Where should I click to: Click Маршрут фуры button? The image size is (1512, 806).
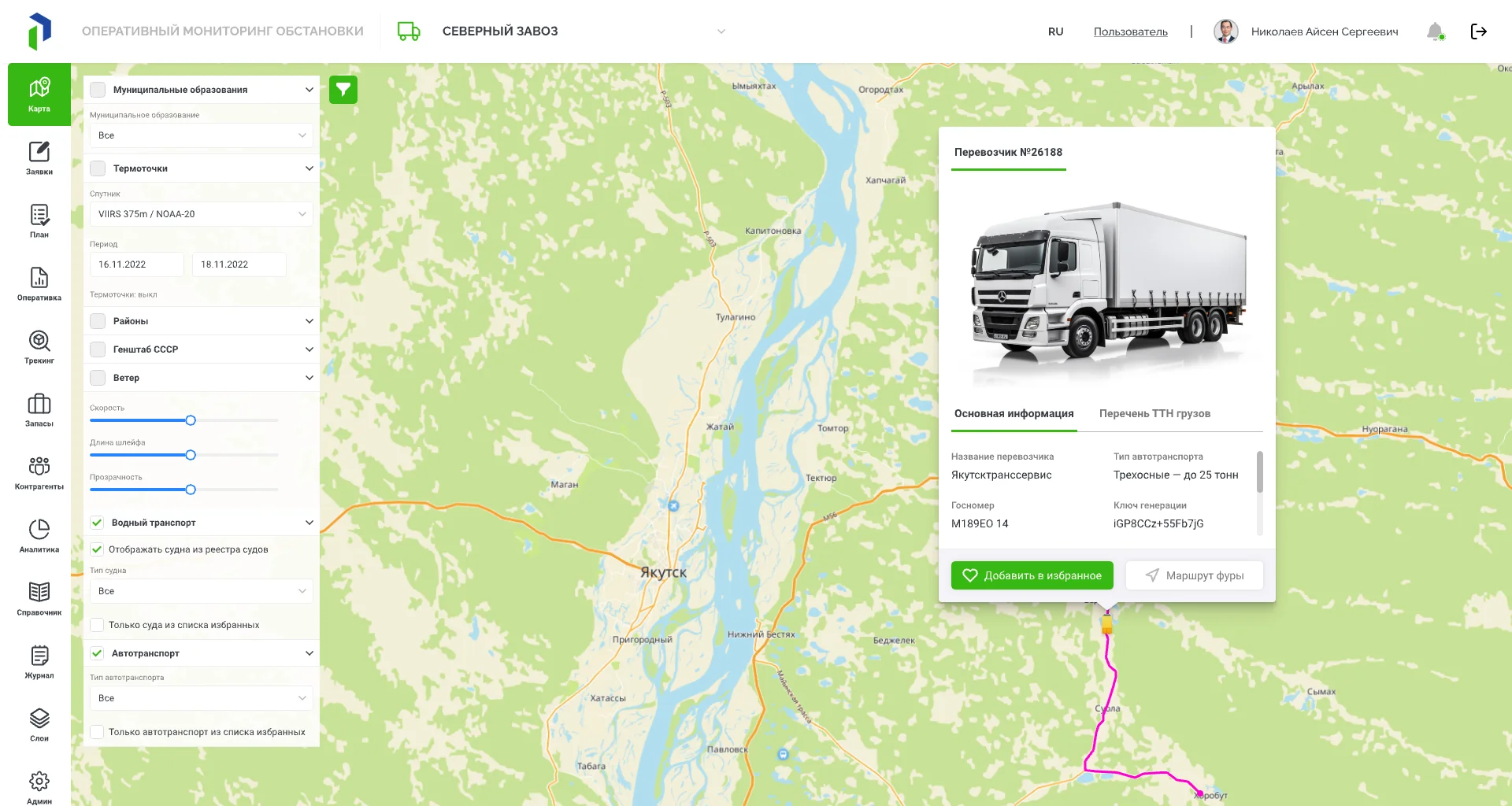(1195, 575)
